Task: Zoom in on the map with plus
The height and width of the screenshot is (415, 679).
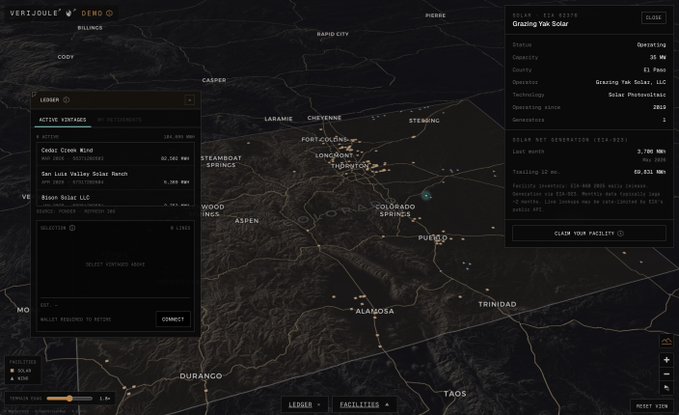Action: coord(666,360)
